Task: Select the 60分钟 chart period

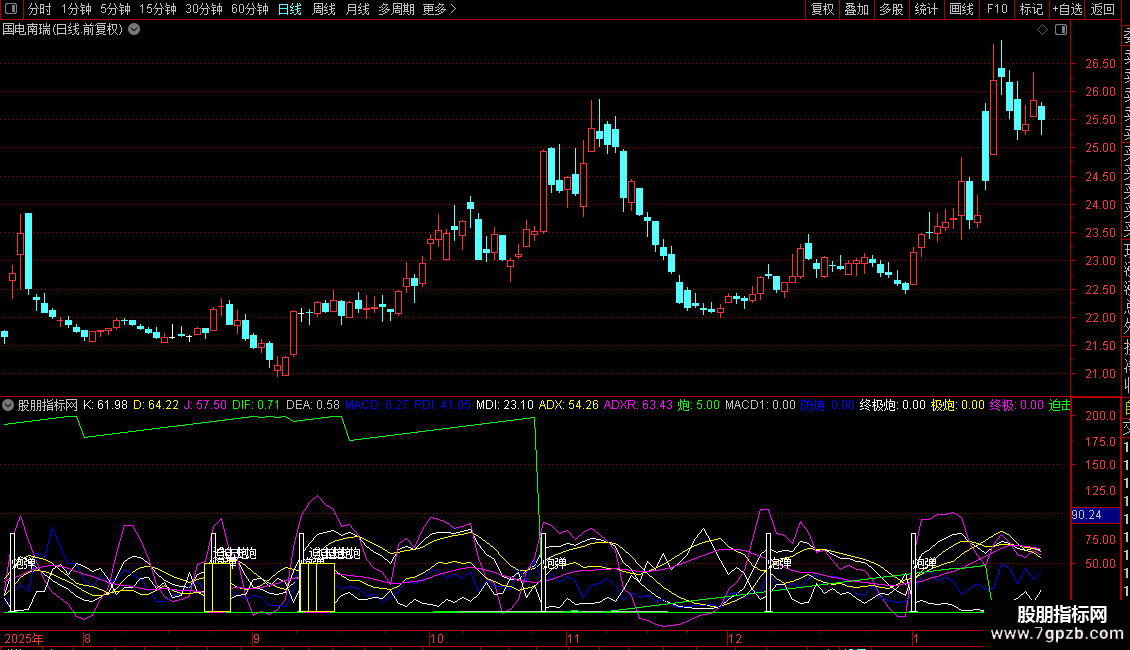Action: point(250,10)
